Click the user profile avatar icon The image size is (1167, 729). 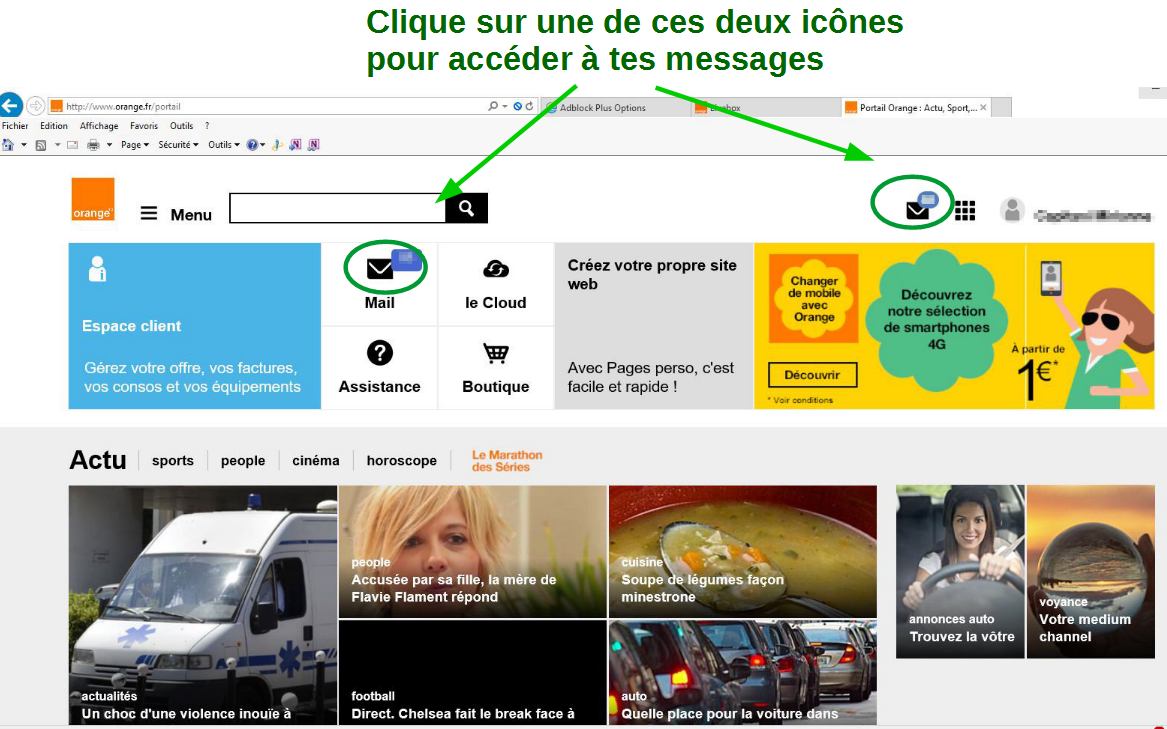pos(1012,211)
